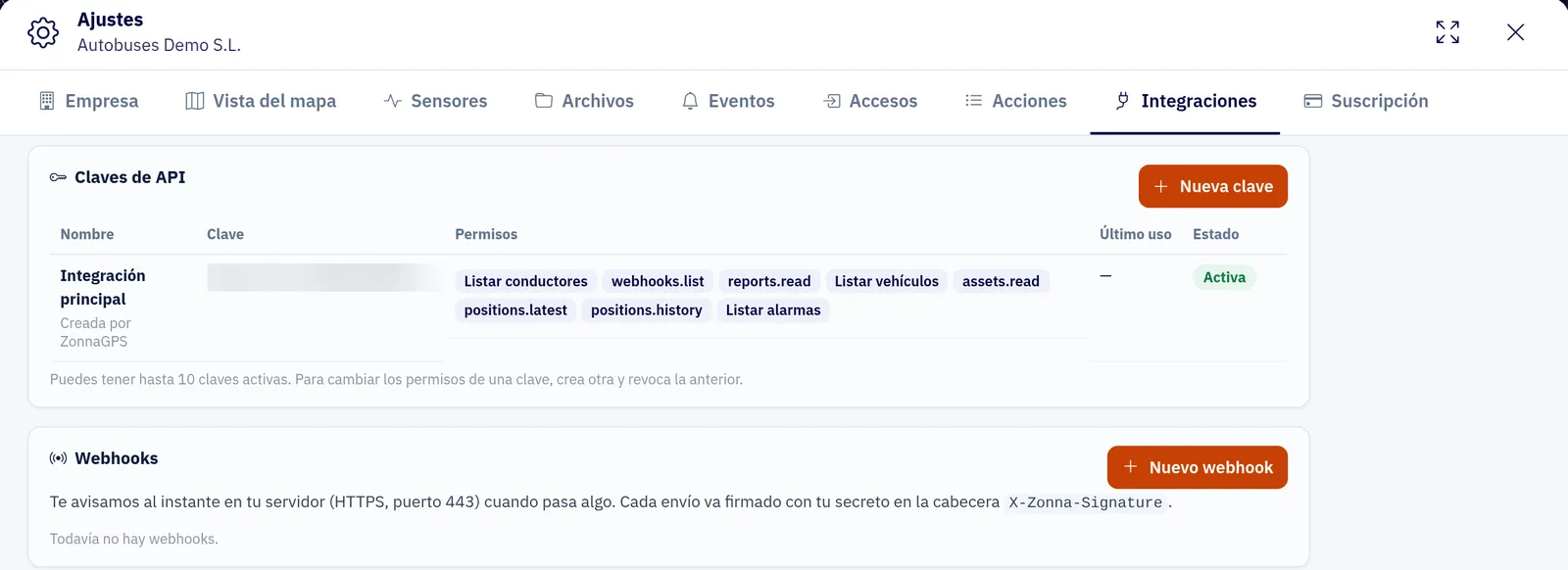
Task: Expand the dialog to fullscreen
Action: coord(1447,32)
